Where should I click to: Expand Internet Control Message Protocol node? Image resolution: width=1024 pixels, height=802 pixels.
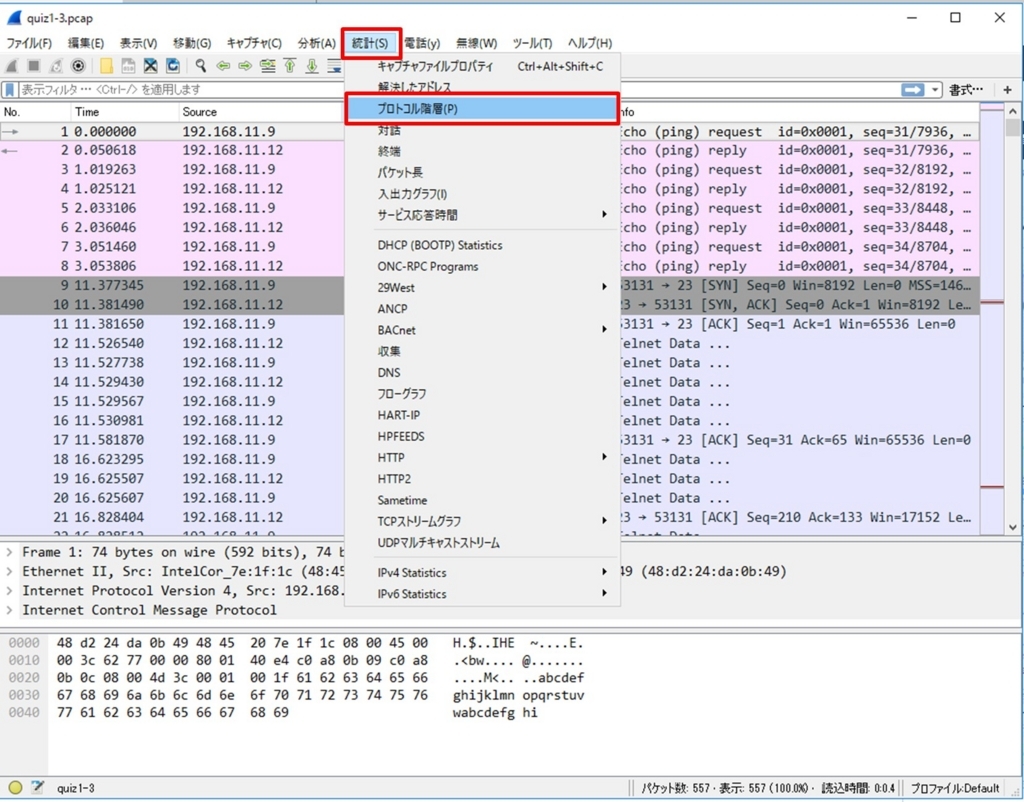pyautogui.click(x=9, y=610)
